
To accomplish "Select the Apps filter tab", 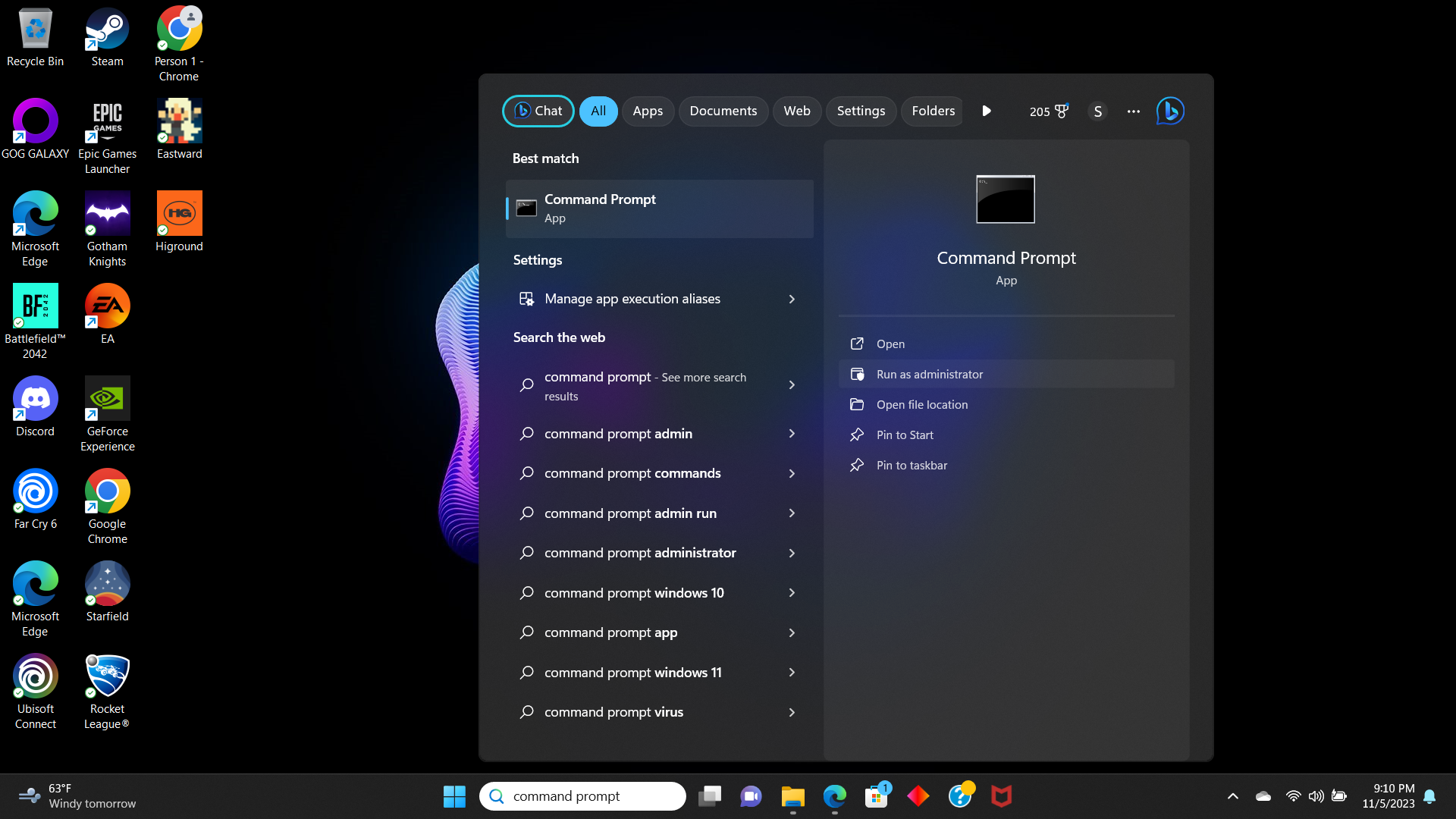I will pos(648,111).
